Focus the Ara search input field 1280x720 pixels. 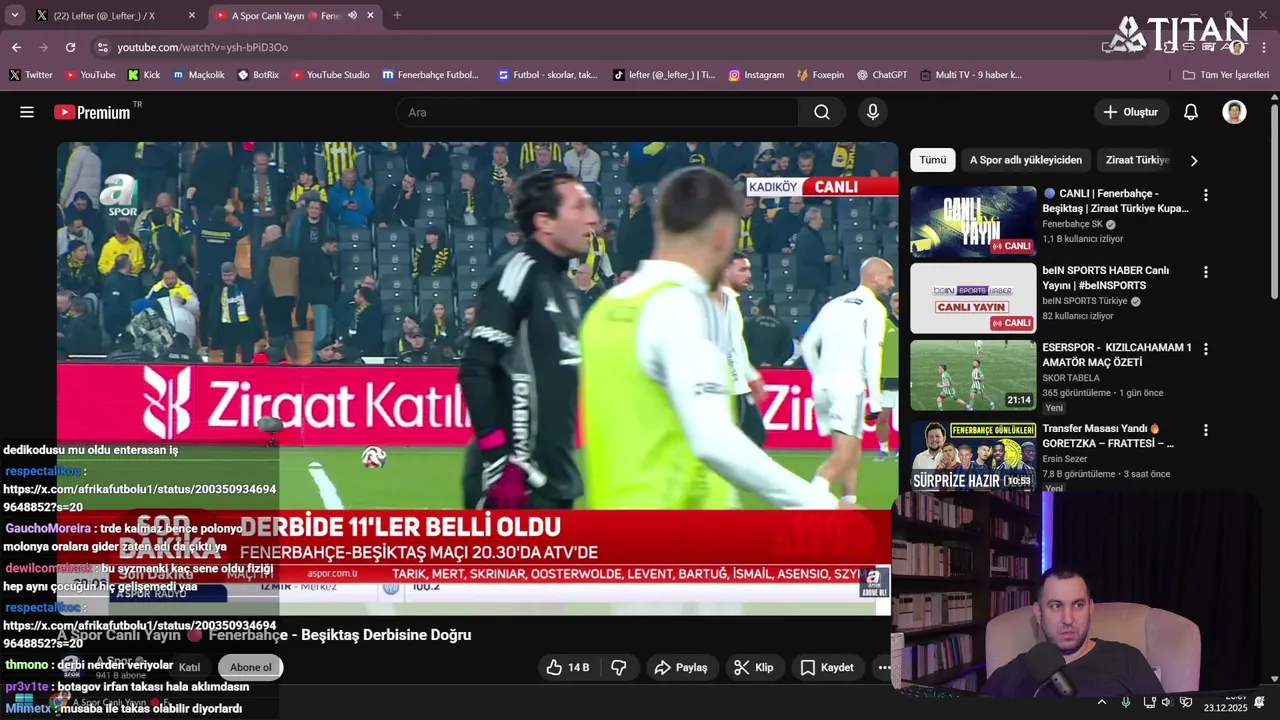[597, 112]
